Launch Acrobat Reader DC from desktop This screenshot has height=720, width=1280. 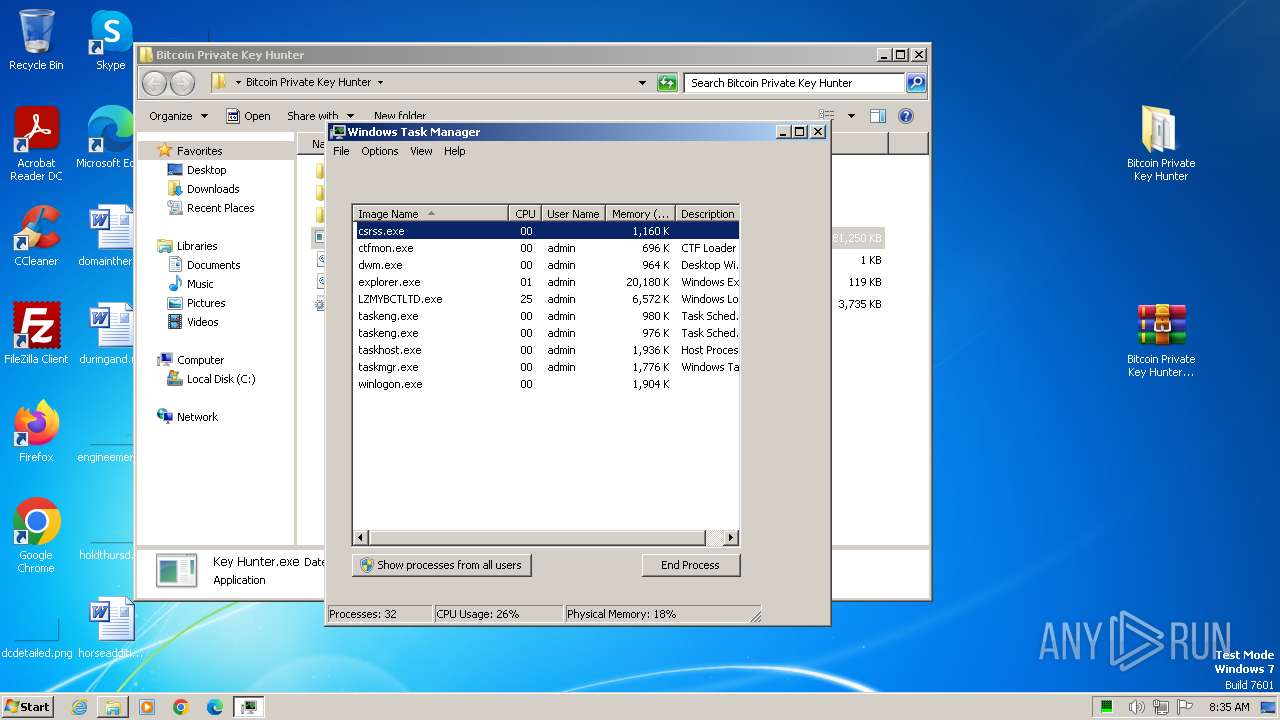point(36,144)
